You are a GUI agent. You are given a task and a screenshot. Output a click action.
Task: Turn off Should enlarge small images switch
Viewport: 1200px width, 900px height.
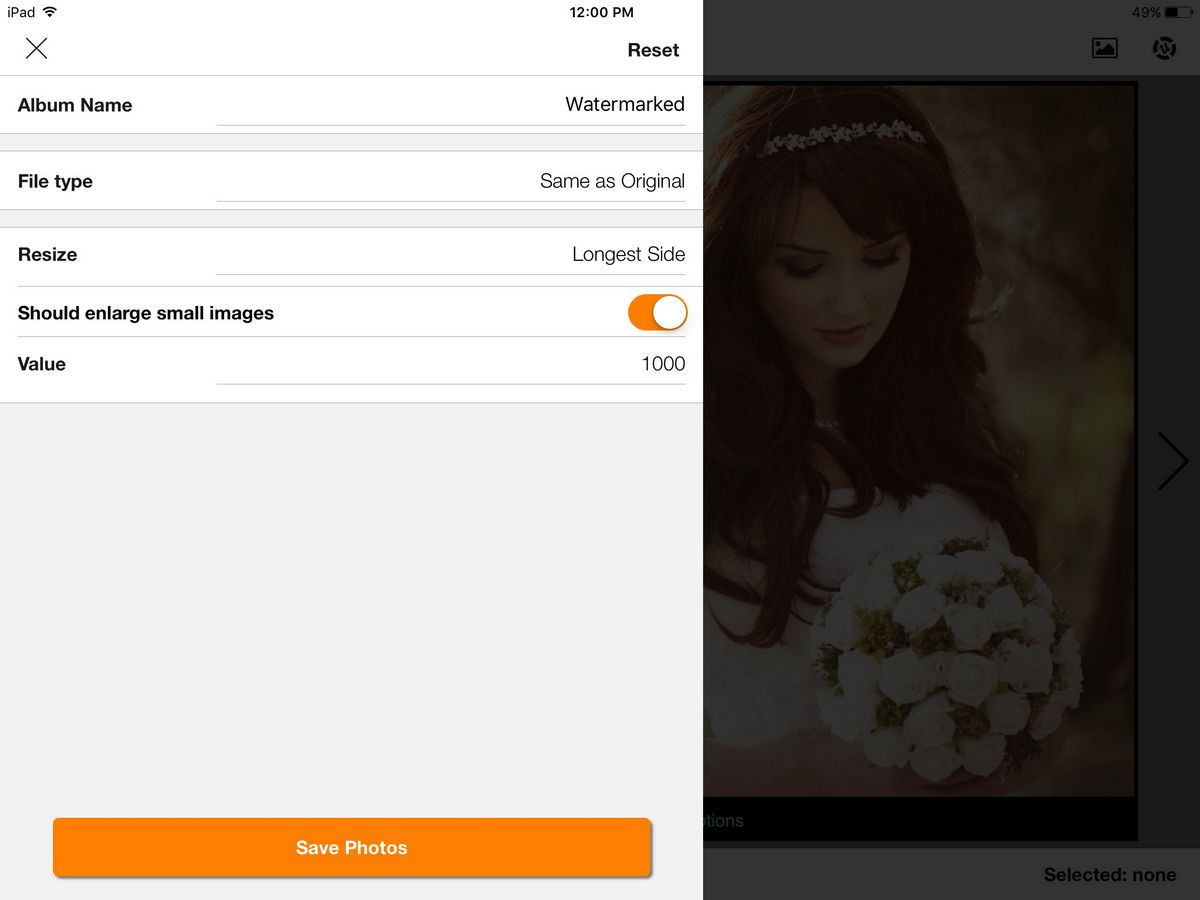(x=657, y=313)
